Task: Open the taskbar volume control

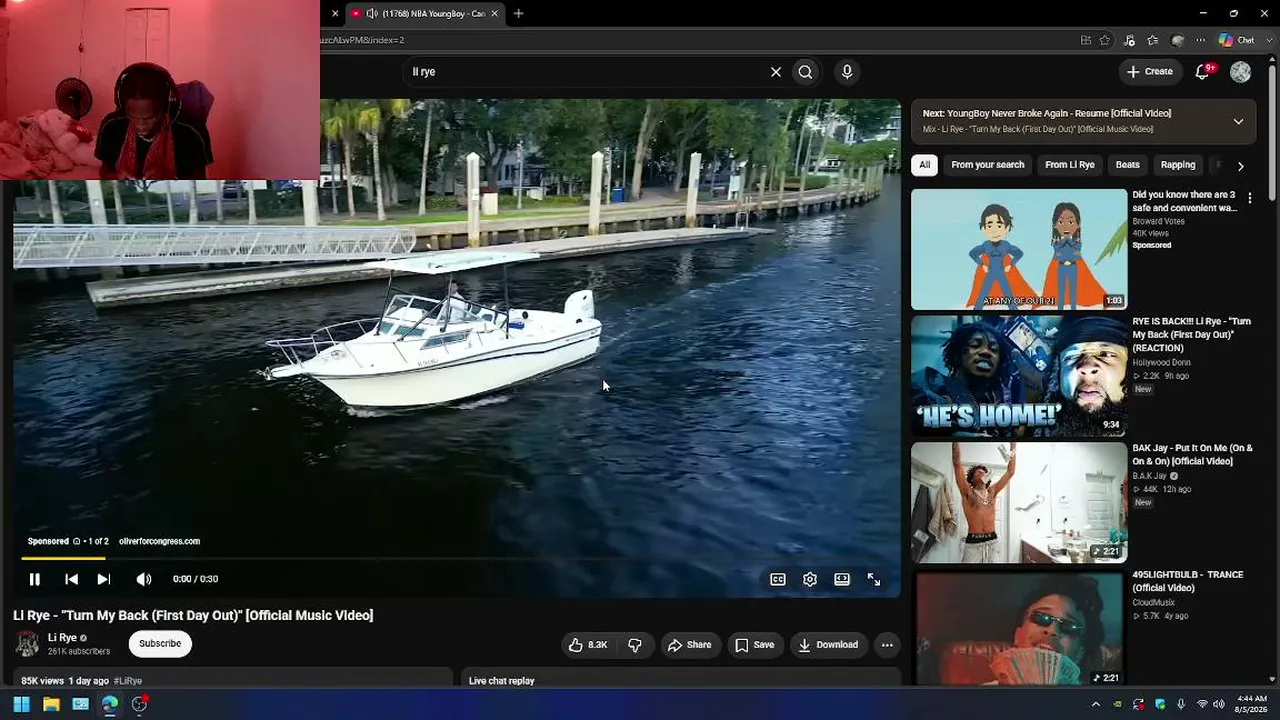Action: pyautogui.click(x=1218, y=704)
